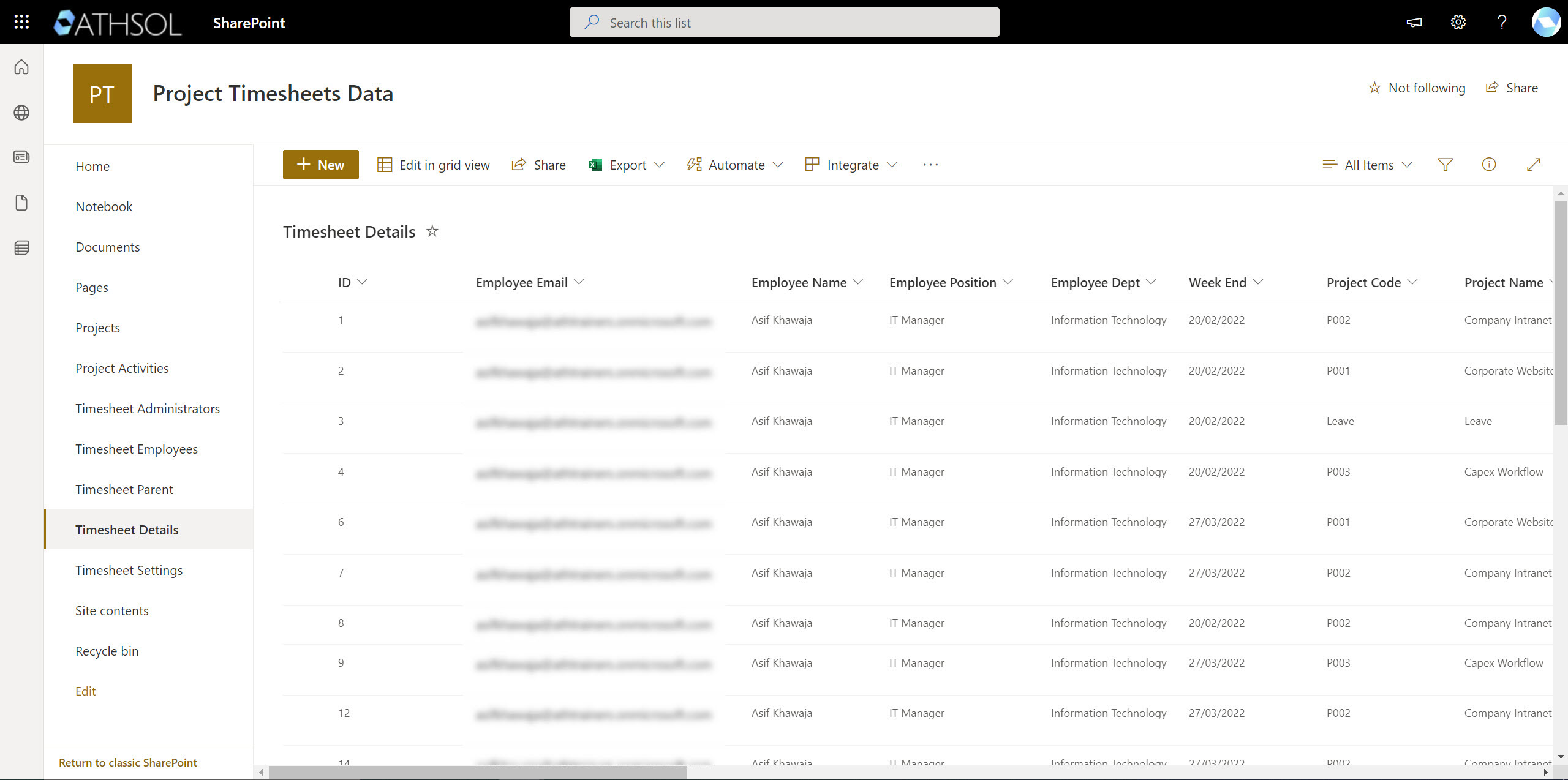The height and width of the screenshot is (780, 1568).
Task: Click the Search this list field
Action: coord(784,23)
